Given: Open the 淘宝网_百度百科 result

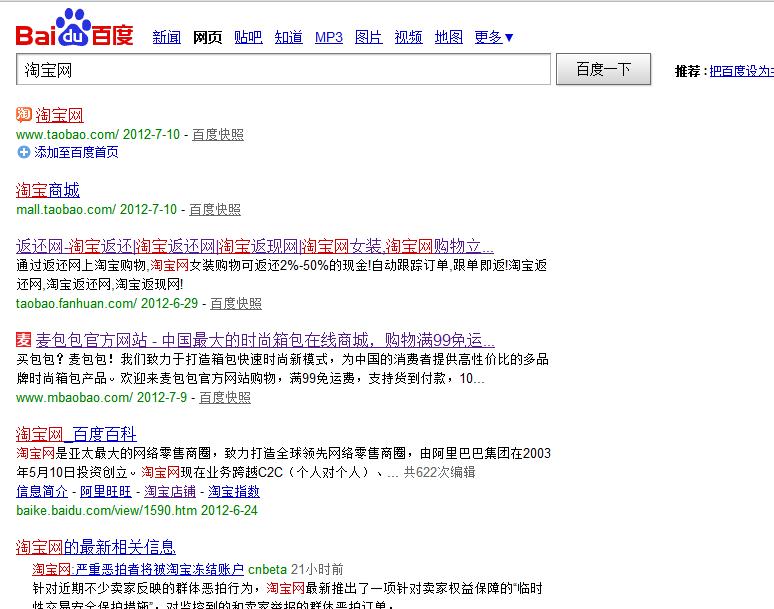Looking at the screenshot, I should [x=76, y=434].
